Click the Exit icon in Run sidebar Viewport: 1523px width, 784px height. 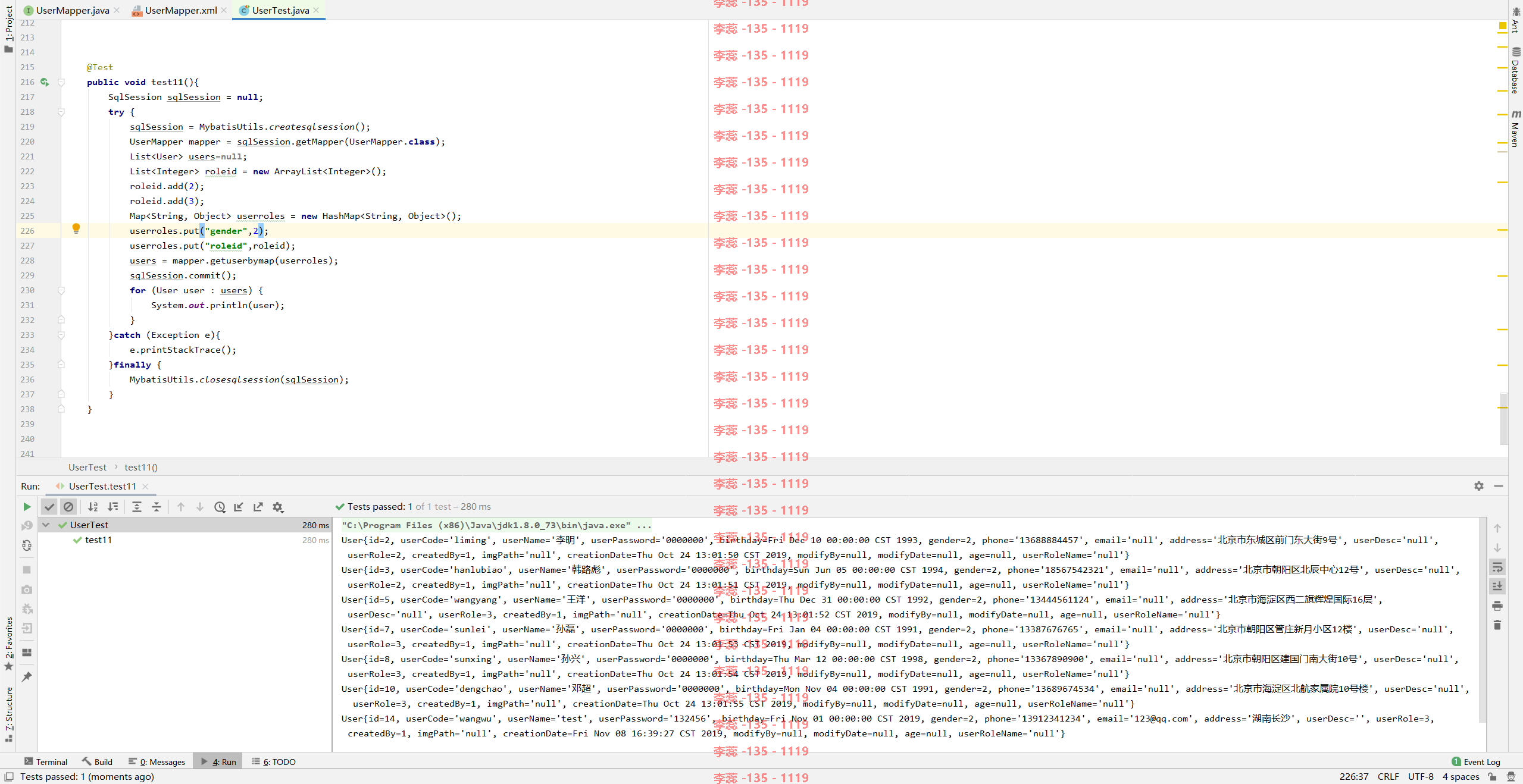click(27, 628)
